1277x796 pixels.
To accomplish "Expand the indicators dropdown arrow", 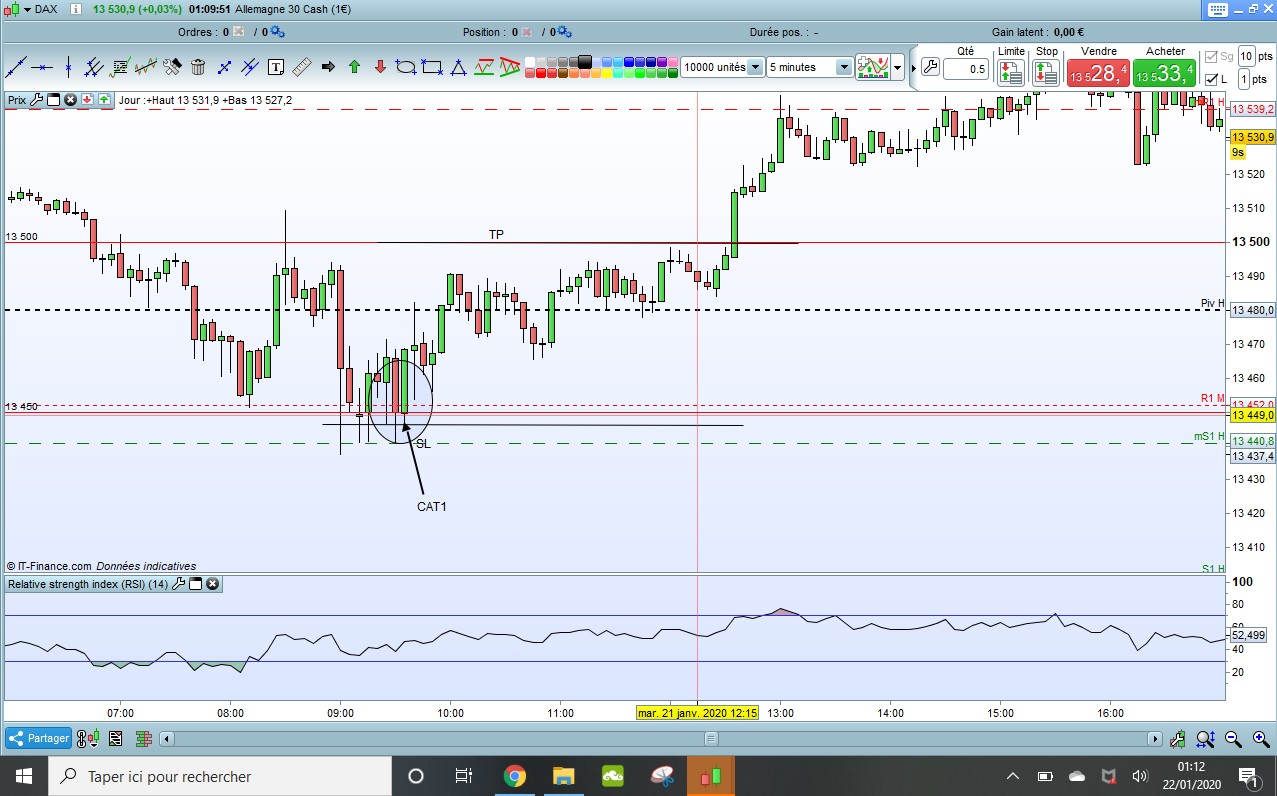I will click(897, 68).
